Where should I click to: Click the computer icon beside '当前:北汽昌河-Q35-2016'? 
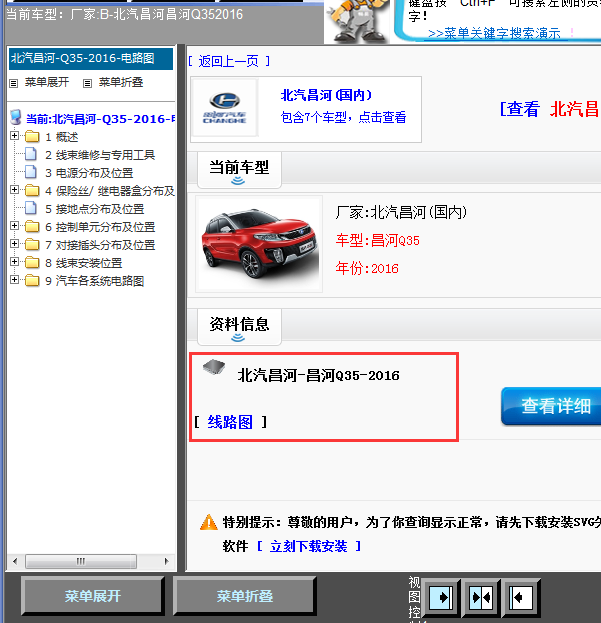coord(15,117)
